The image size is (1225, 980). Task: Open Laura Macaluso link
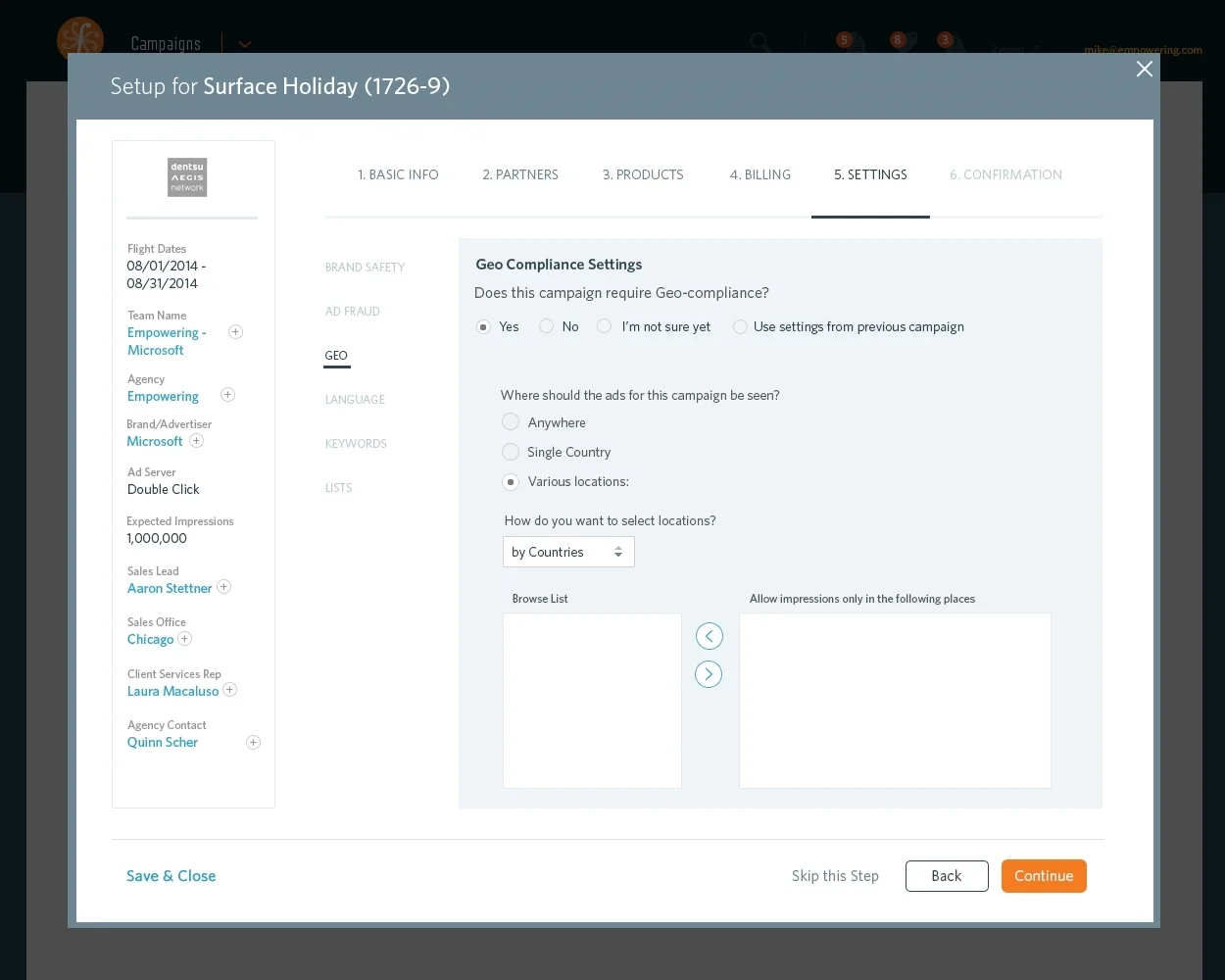173,691
